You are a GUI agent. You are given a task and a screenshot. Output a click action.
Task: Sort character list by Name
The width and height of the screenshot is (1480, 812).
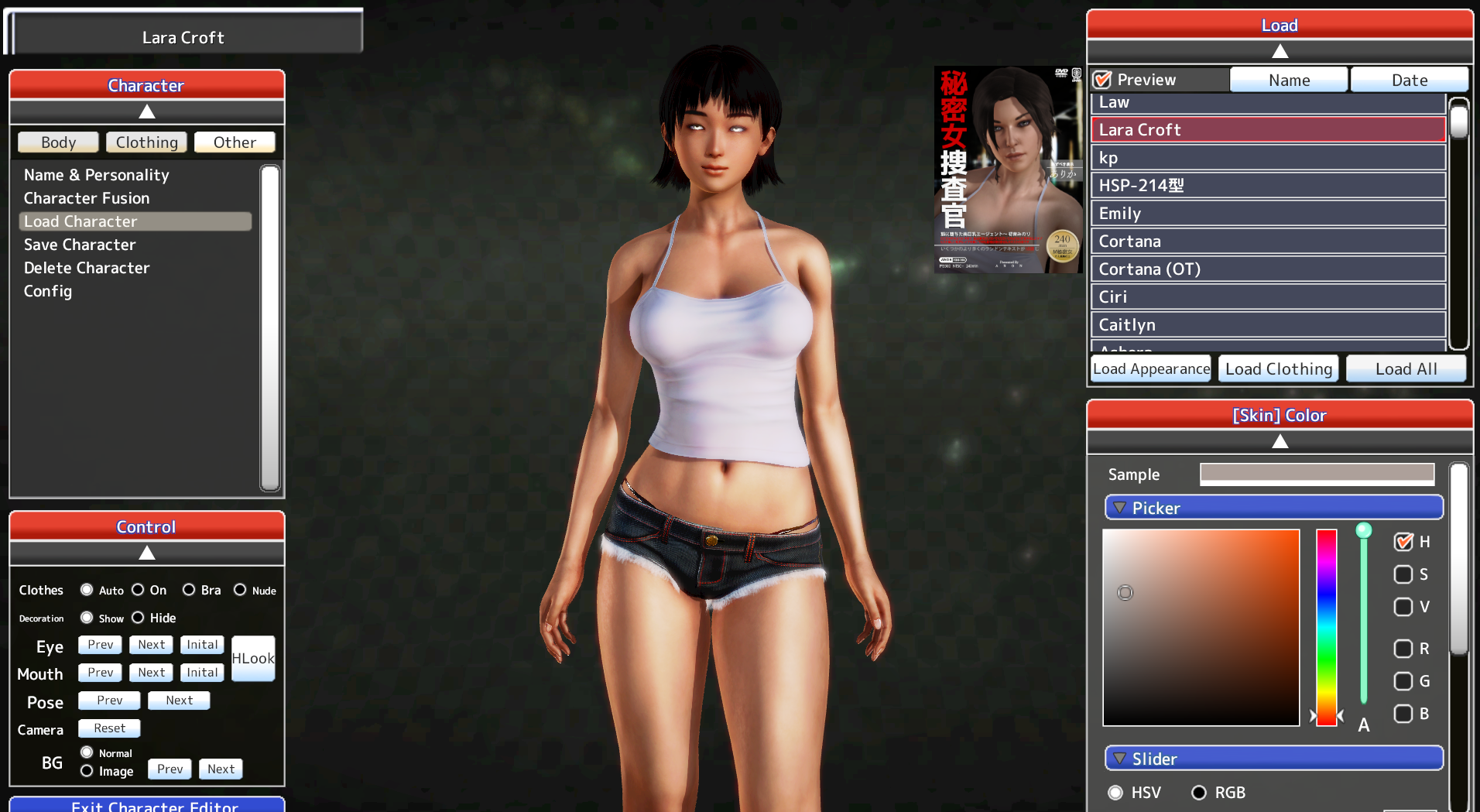click(x=1290, y=80)
